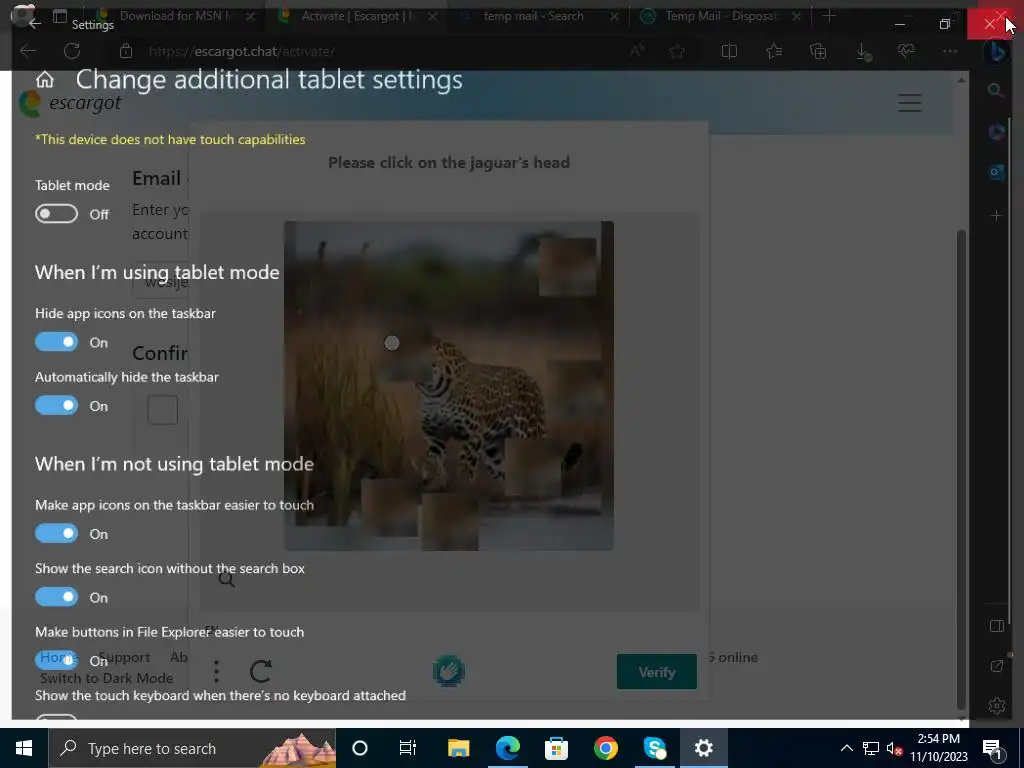Close the temp mail - Search tab
Viewport: 1024px width, 768px height.
coord(614,17)
